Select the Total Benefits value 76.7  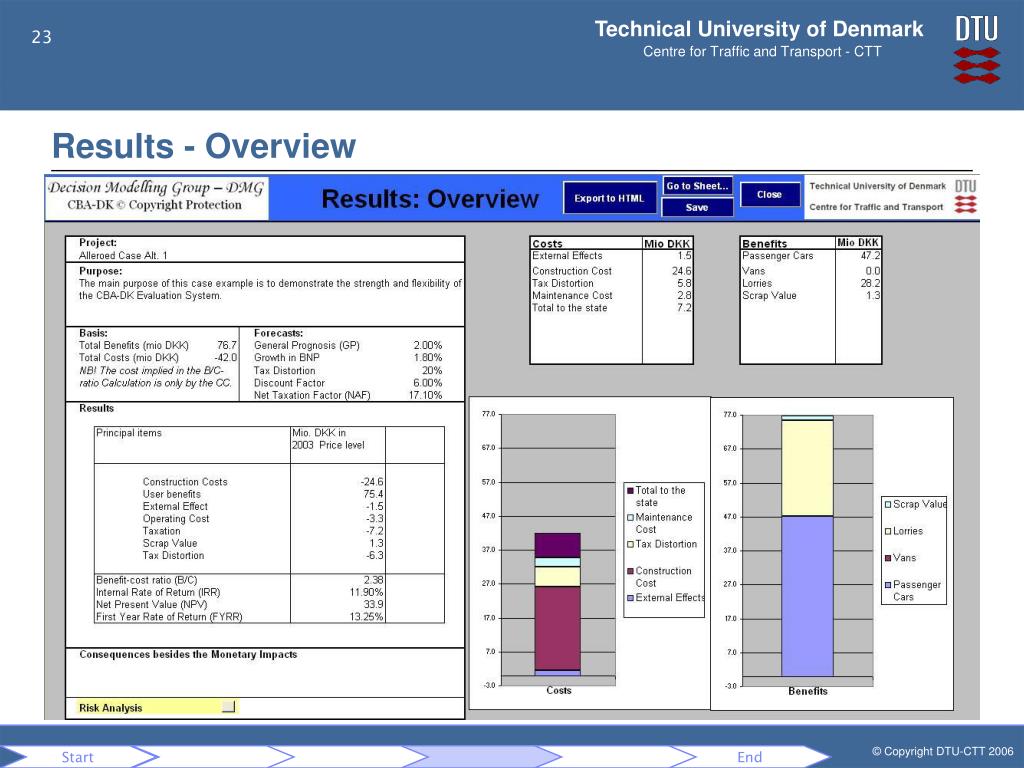click(x=227, y=345)
